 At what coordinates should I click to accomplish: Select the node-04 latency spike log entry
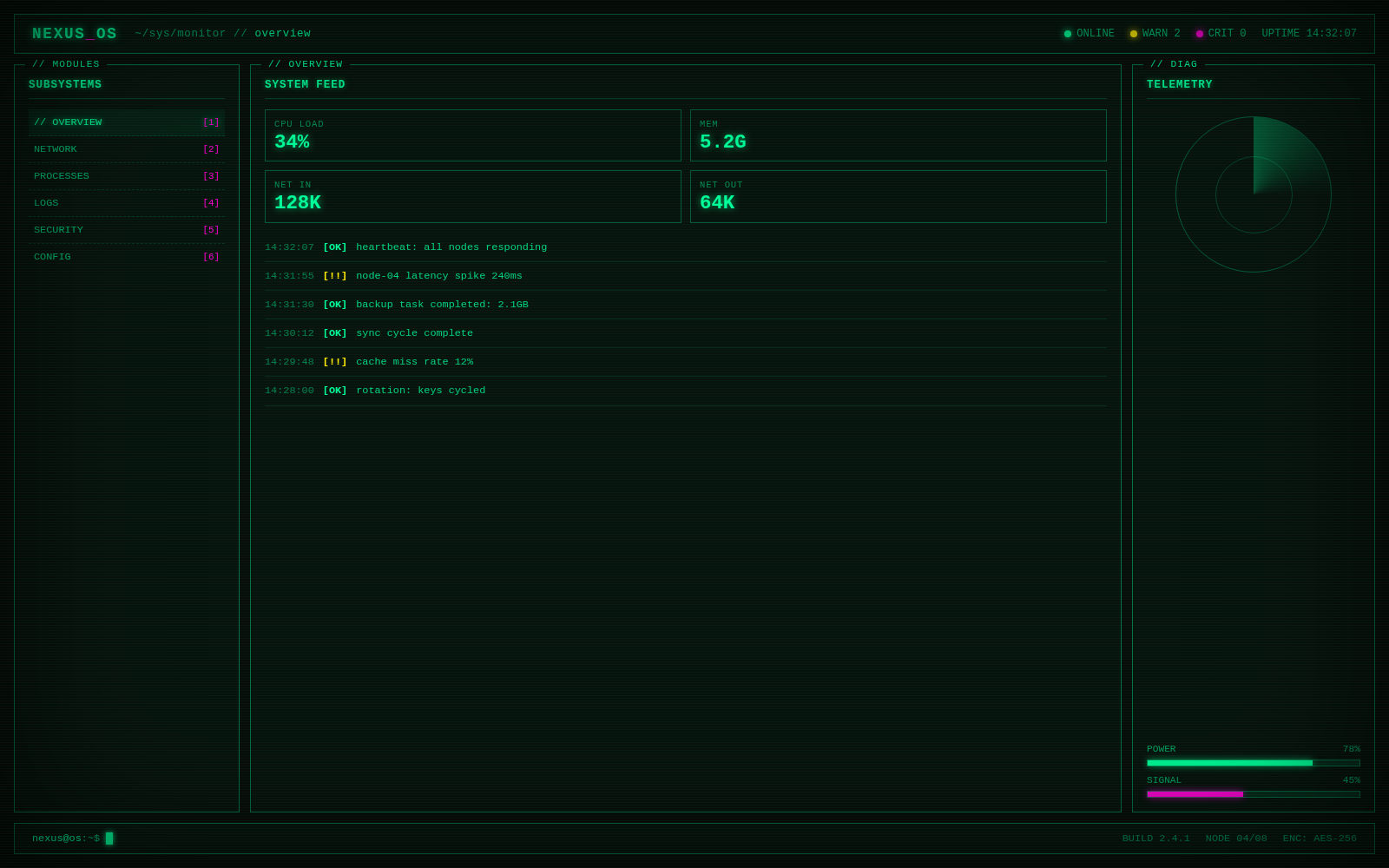[686, 276]
